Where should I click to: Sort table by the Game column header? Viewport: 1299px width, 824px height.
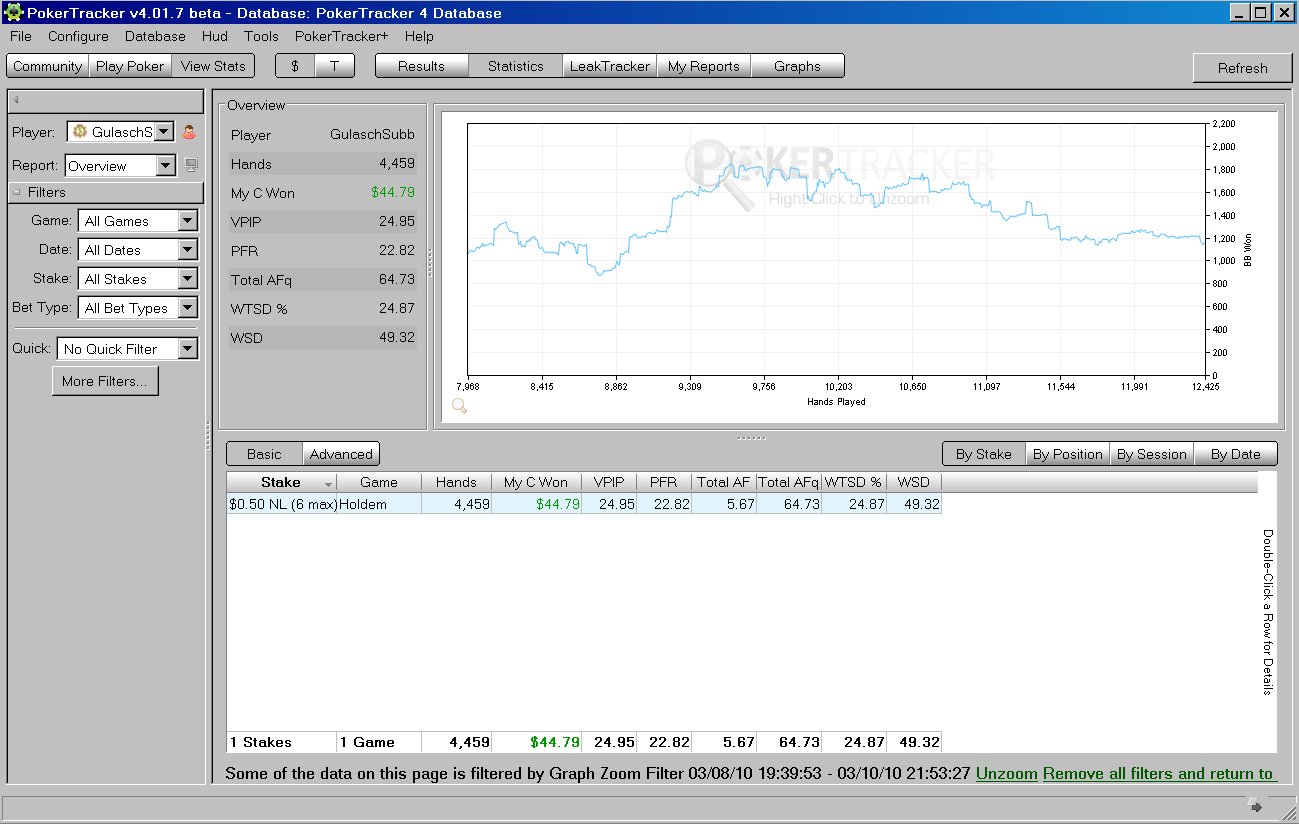[379, 482]
